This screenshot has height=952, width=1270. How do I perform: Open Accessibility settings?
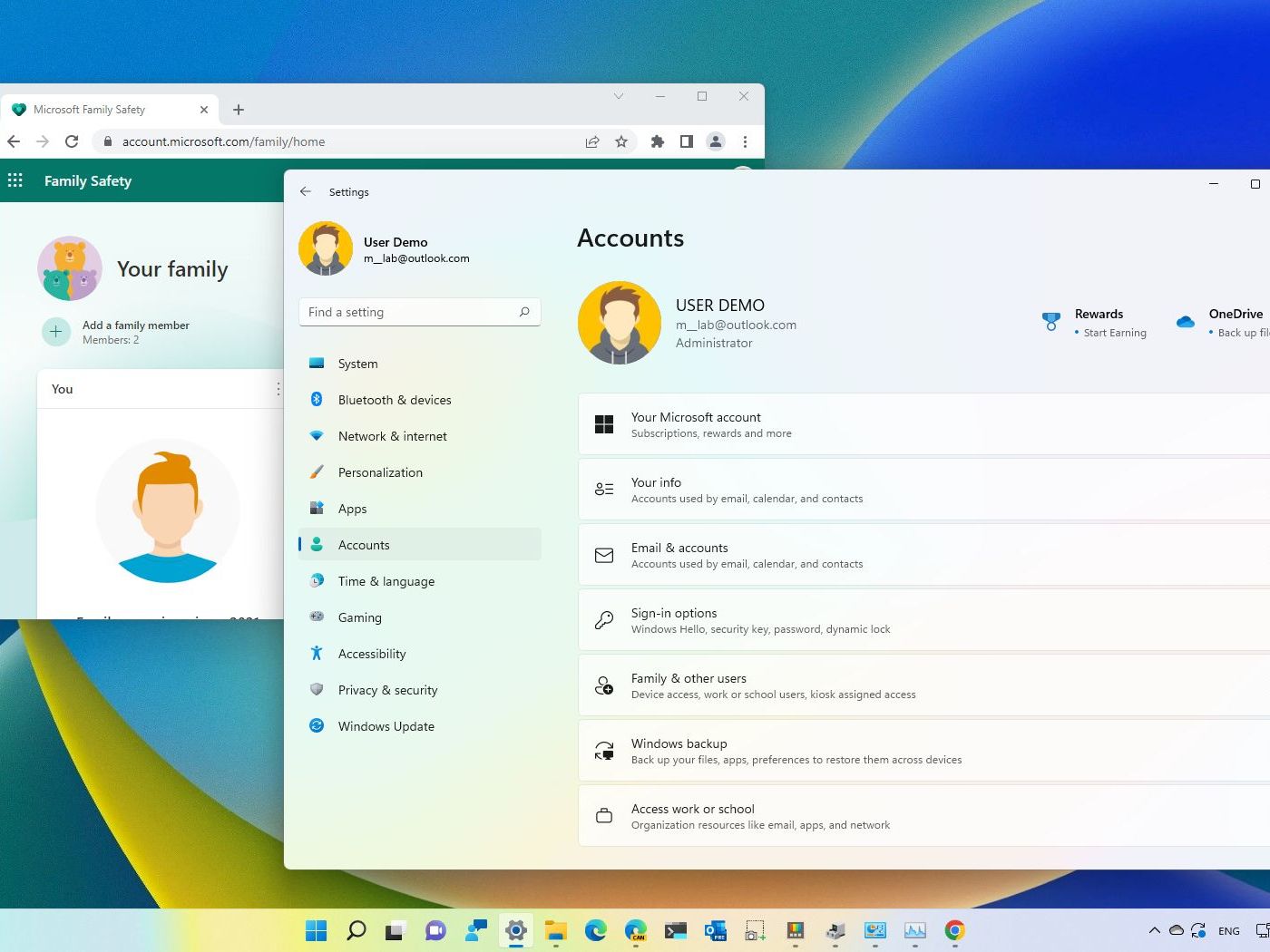tap(419, 654)
